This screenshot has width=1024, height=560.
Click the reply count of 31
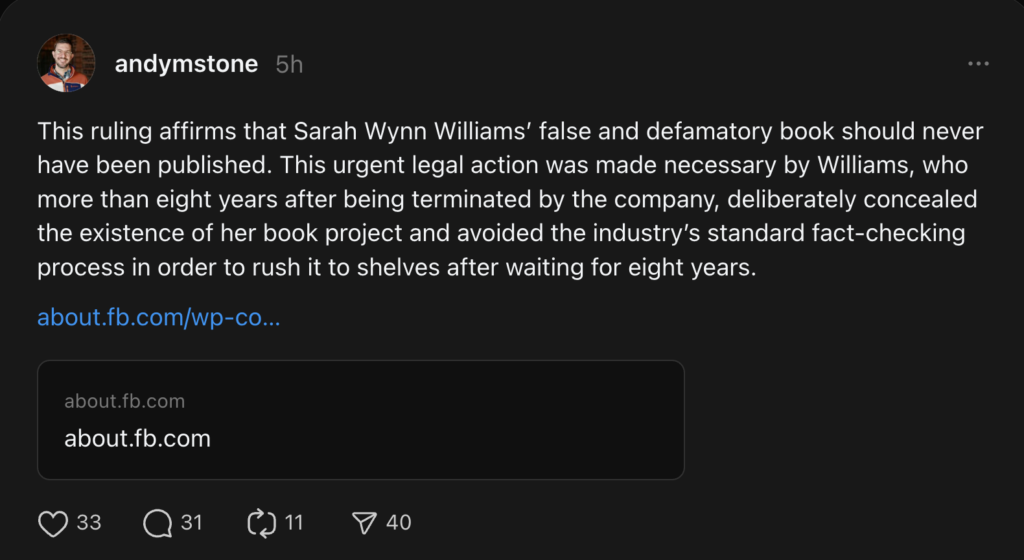(191, 523)
